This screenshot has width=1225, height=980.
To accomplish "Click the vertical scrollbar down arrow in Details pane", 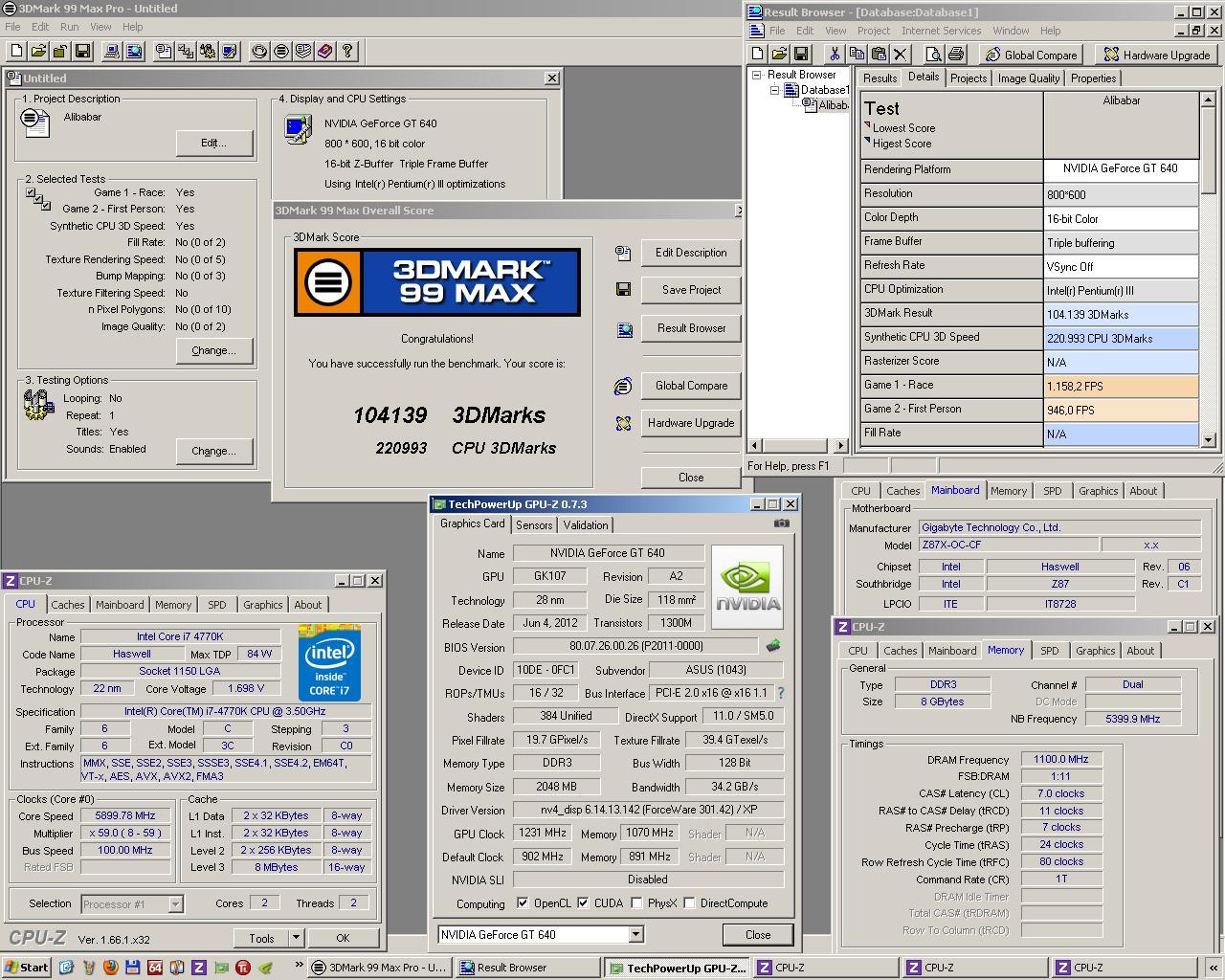I will pyautogui.click(x=1208, y=440).
